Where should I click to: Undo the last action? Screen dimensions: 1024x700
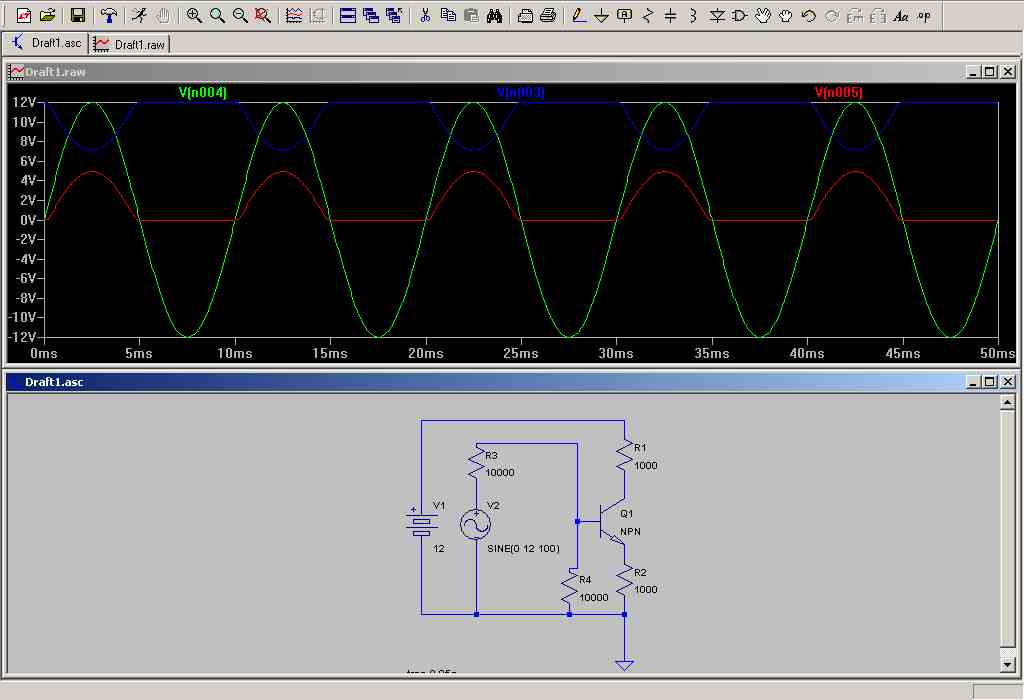point(808,15)
